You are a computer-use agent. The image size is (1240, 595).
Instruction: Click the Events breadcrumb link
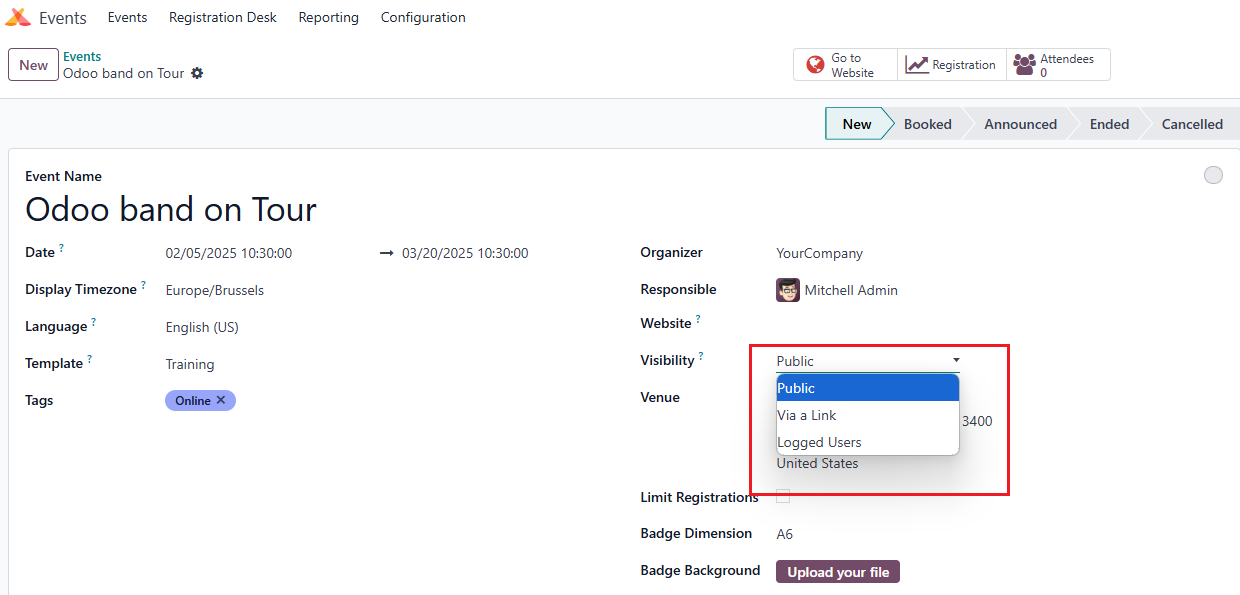tap(82, 57)
